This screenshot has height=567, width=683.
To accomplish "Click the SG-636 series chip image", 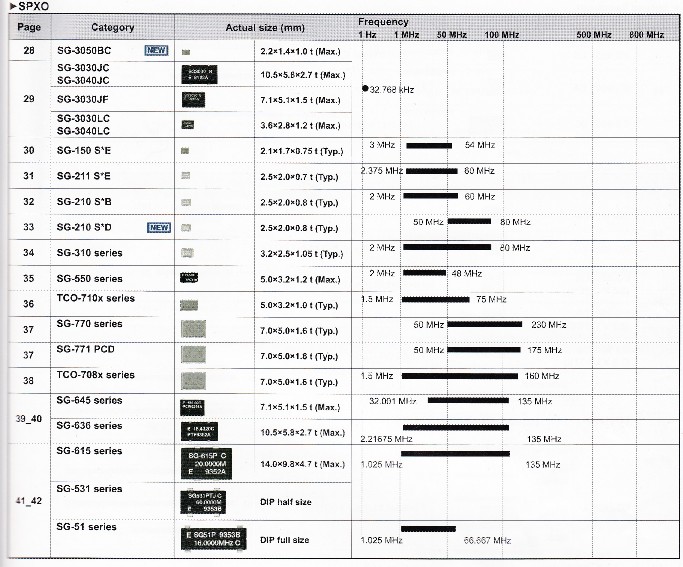I will [199, 431].
